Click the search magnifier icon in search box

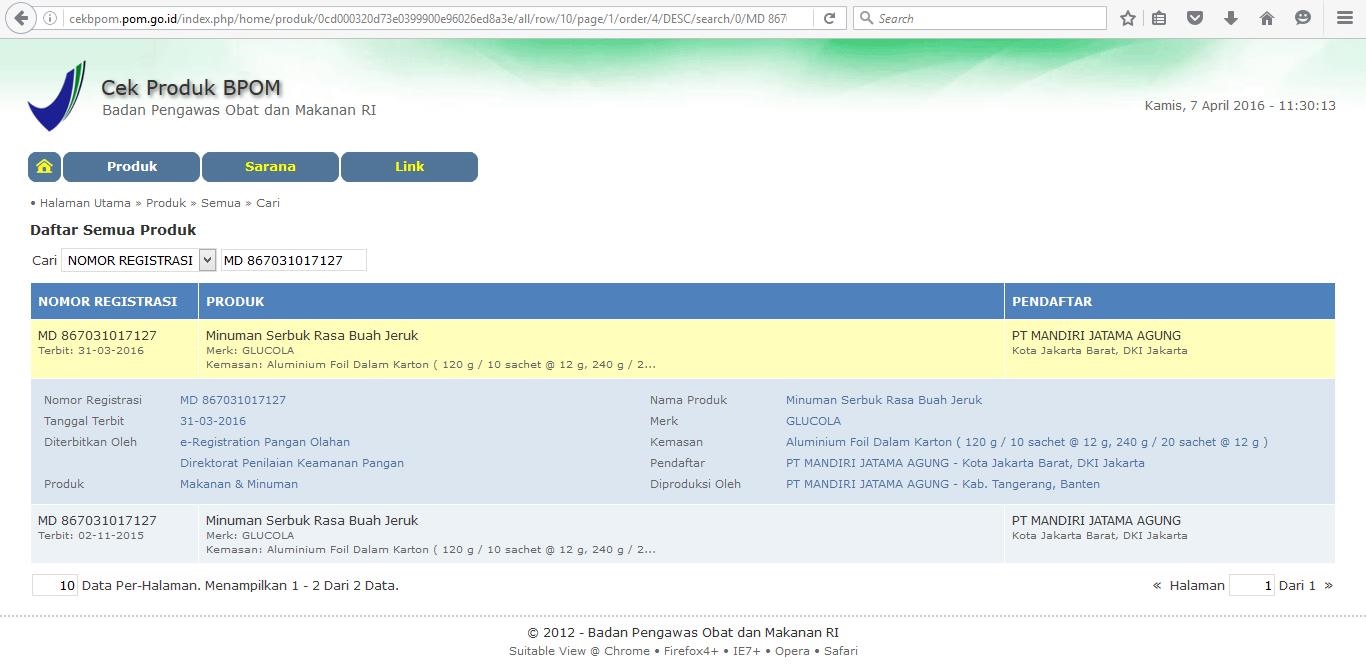click(867, 18)
